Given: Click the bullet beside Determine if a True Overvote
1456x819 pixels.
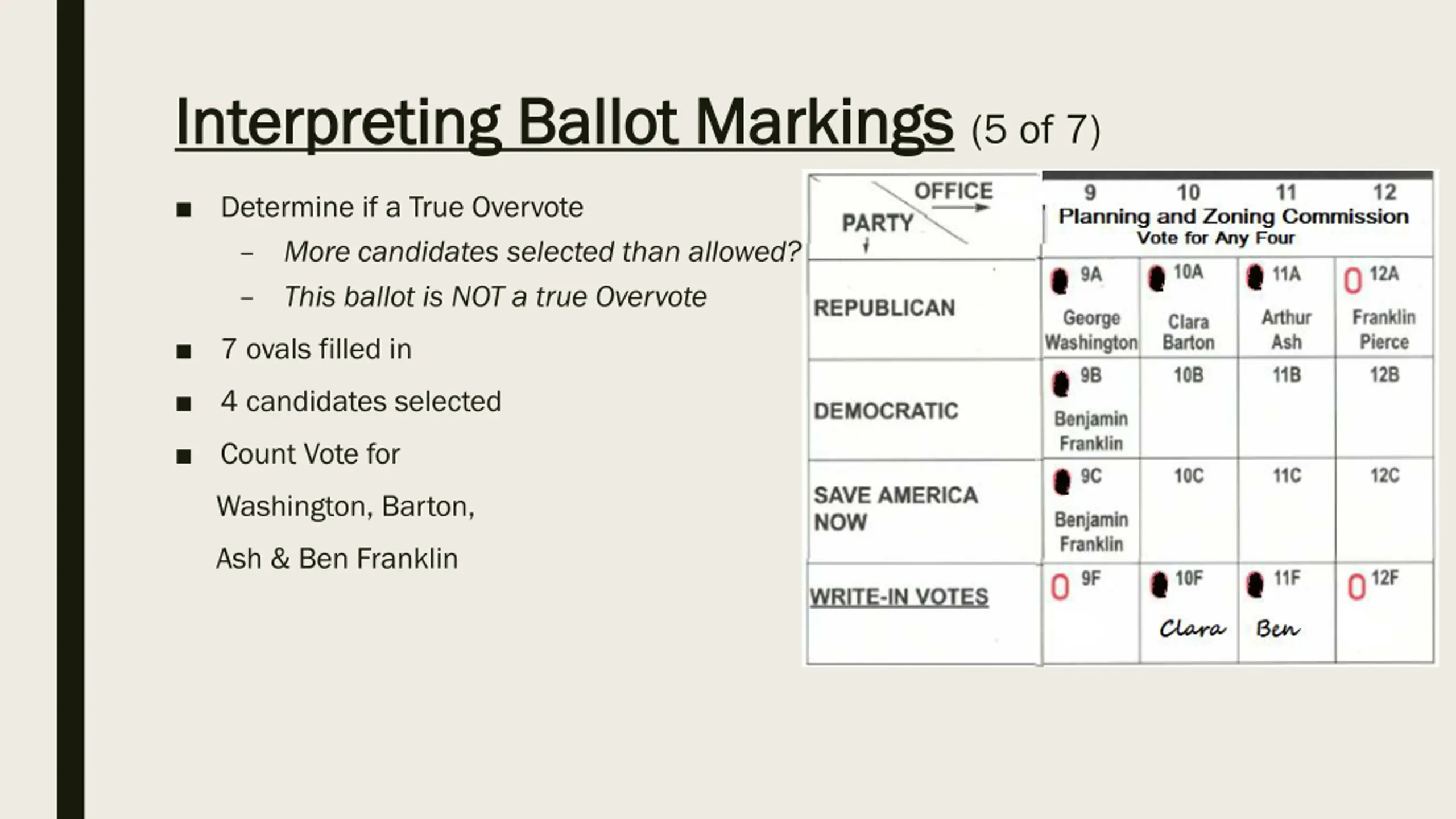Looking at the screenshot, I should 184,209.
